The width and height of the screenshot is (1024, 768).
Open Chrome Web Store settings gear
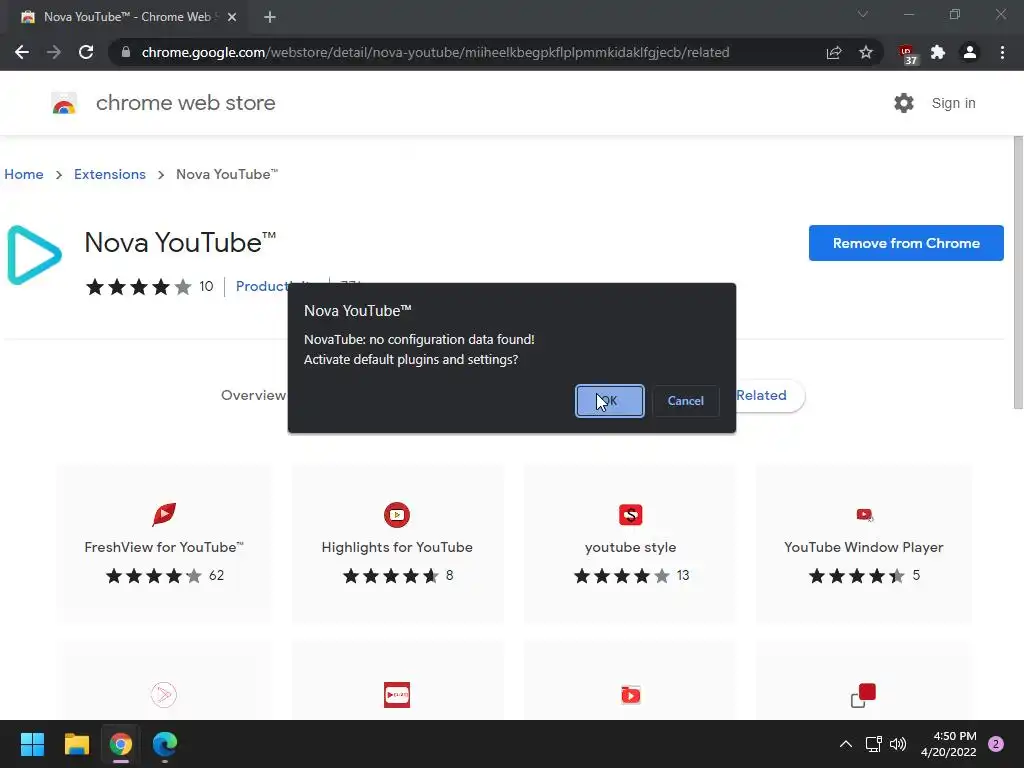coord(904,103)
